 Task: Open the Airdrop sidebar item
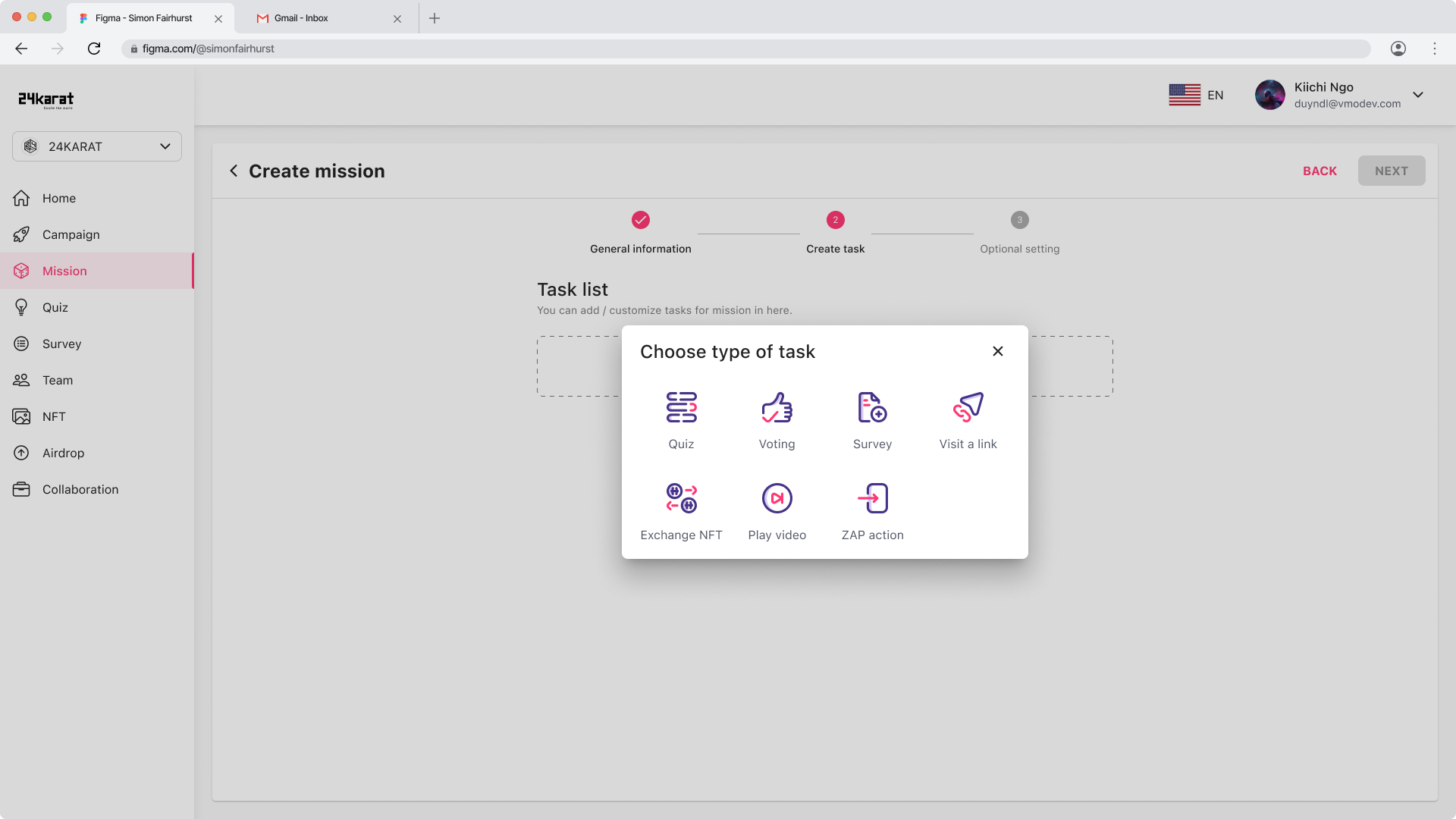(63, 453)
